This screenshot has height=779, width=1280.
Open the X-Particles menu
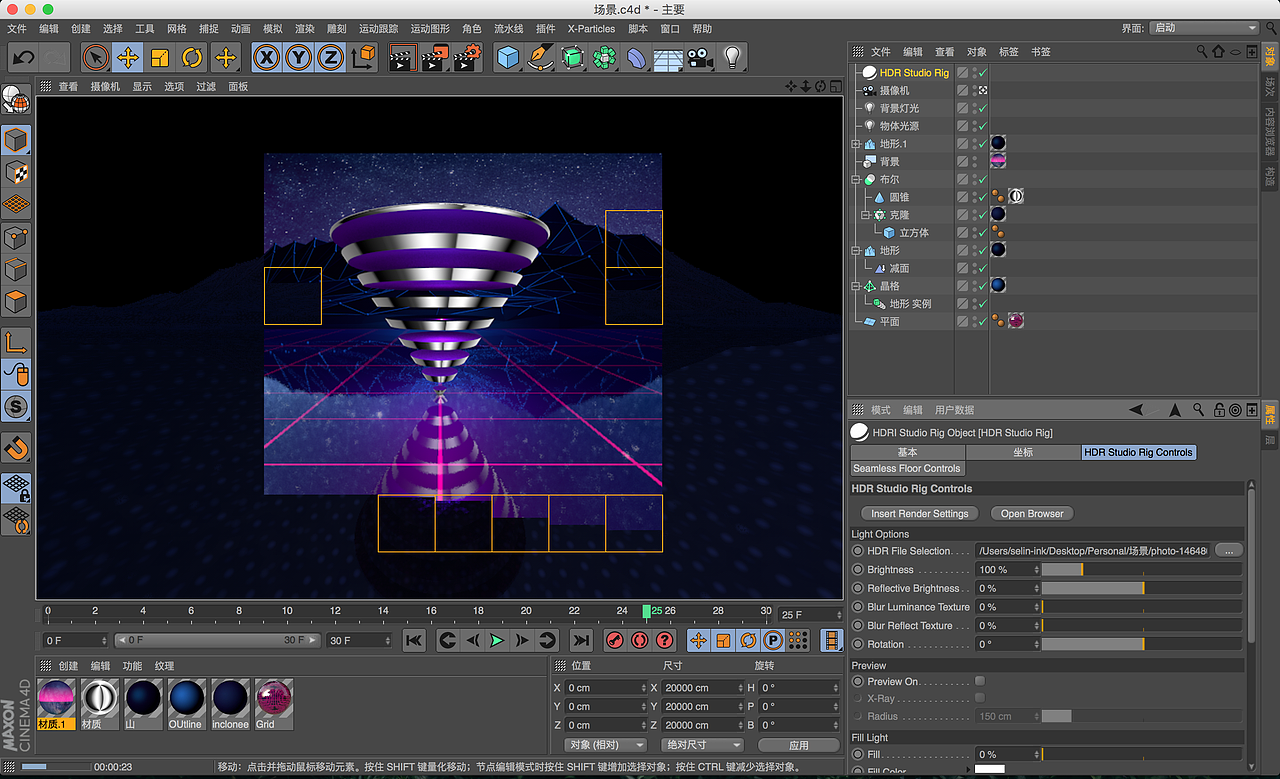tap(591, 29)
